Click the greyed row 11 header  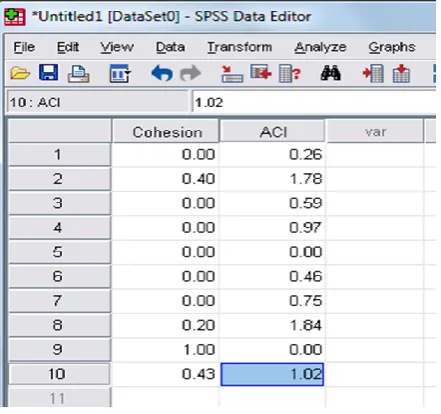[x=60, y=397]
